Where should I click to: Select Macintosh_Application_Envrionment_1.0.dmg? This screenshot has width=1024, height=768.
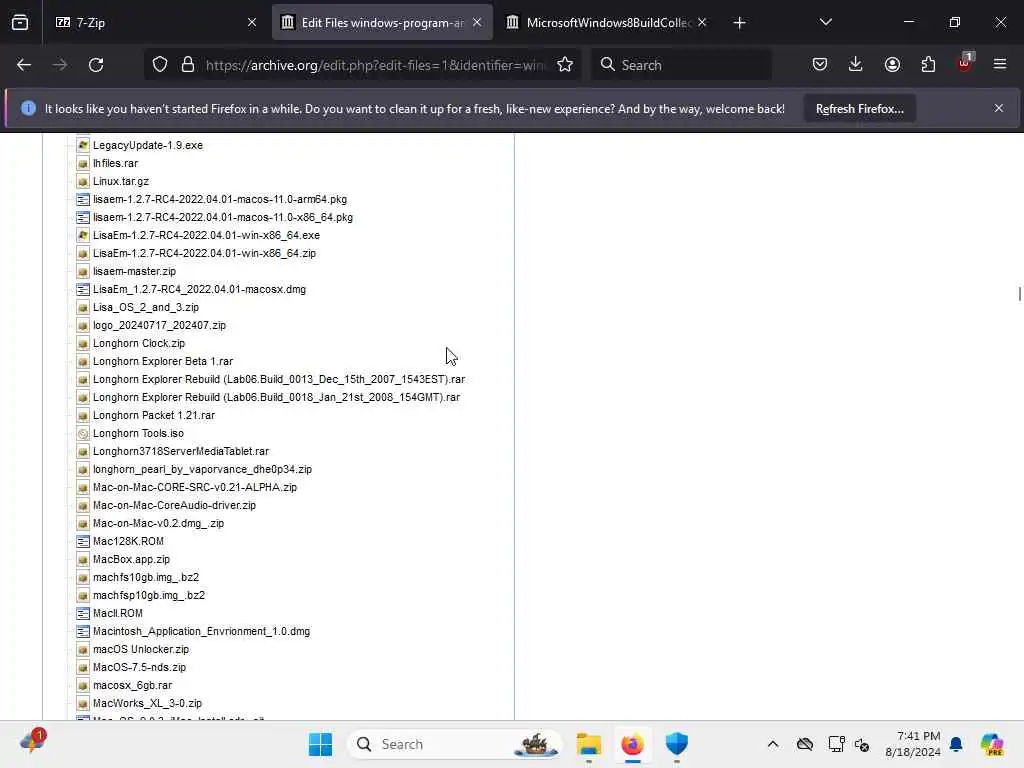201,632
